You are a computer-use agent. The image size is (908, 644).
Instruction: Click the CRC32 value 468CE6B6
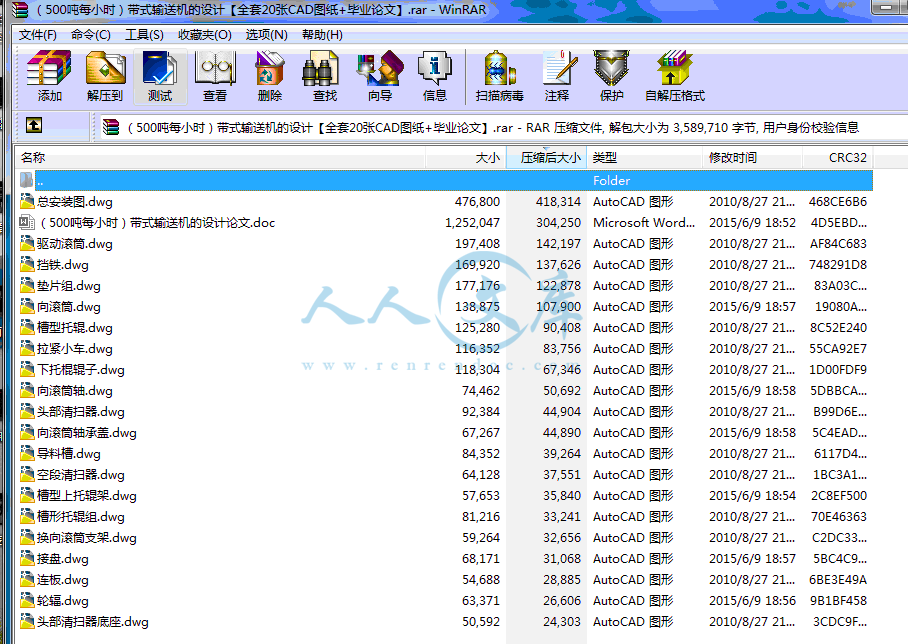(x=837, y=202)
